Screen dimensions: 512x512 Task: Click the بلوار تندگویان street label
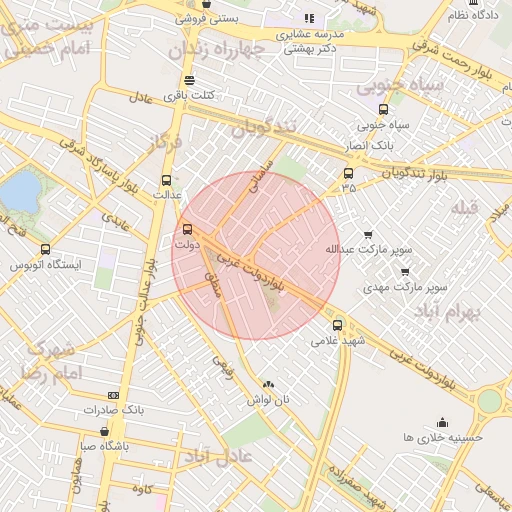(x=414, y=175)
